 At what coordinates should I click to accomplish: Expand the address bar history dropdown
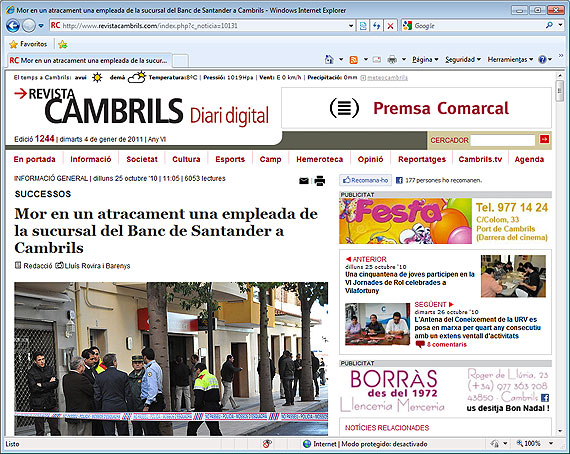351,26
